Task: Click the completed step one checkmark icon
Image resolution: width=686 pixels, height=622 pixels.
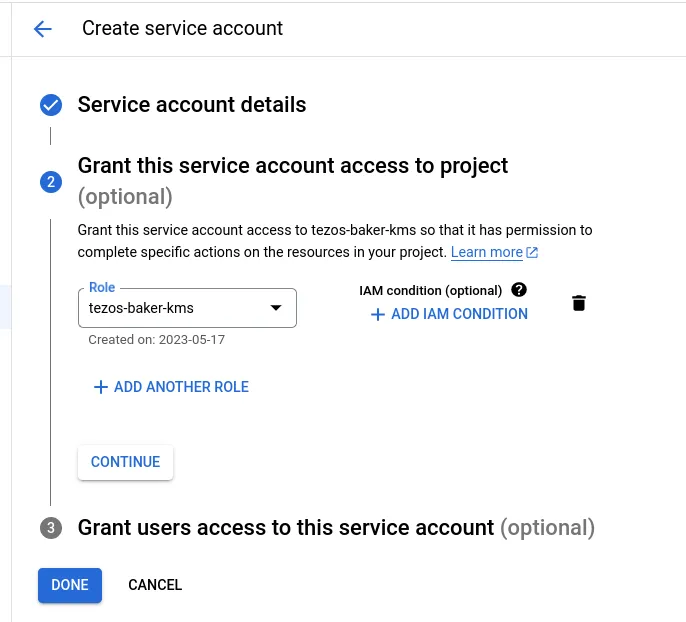Action: (x=50, y=105)
